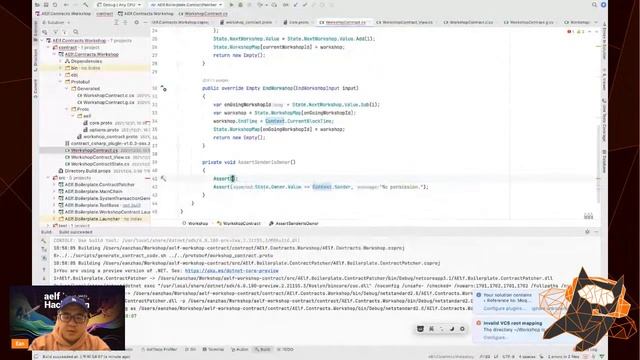The width and height of the screenshot is (640, 360).
Task: Click the WorkshopContract.cs breadcrumb in navigation bar
Action: pos(203,13)
